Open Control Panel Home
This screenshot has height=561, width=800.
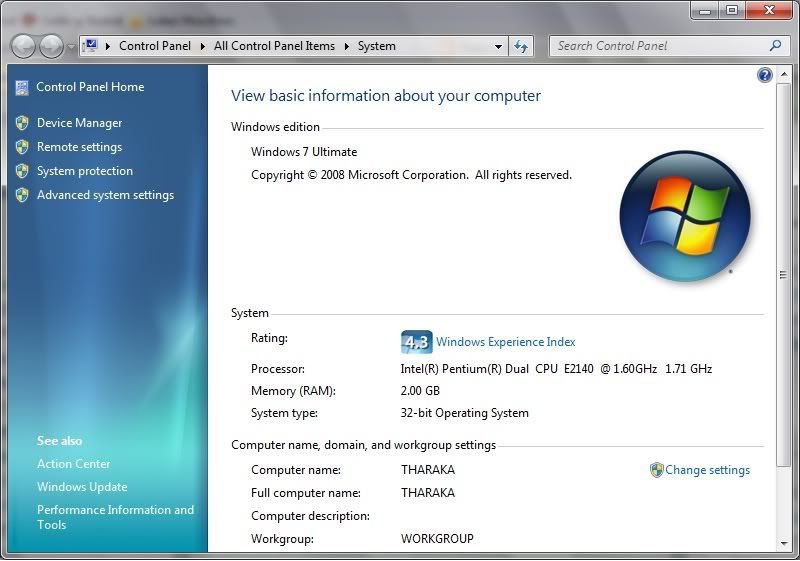[90, 87]
